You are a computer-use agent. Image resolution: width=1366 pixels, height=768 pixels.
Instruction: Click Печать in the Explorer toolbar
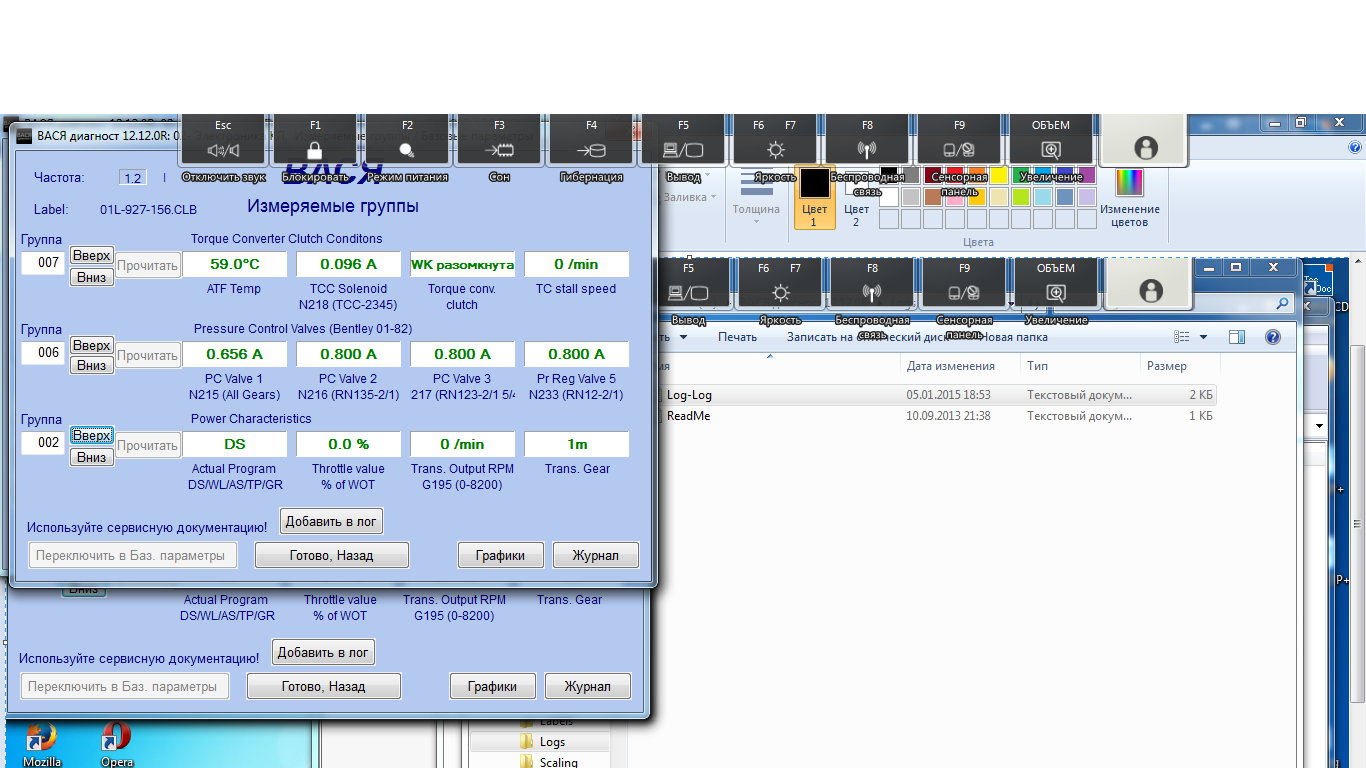(737, 337)
